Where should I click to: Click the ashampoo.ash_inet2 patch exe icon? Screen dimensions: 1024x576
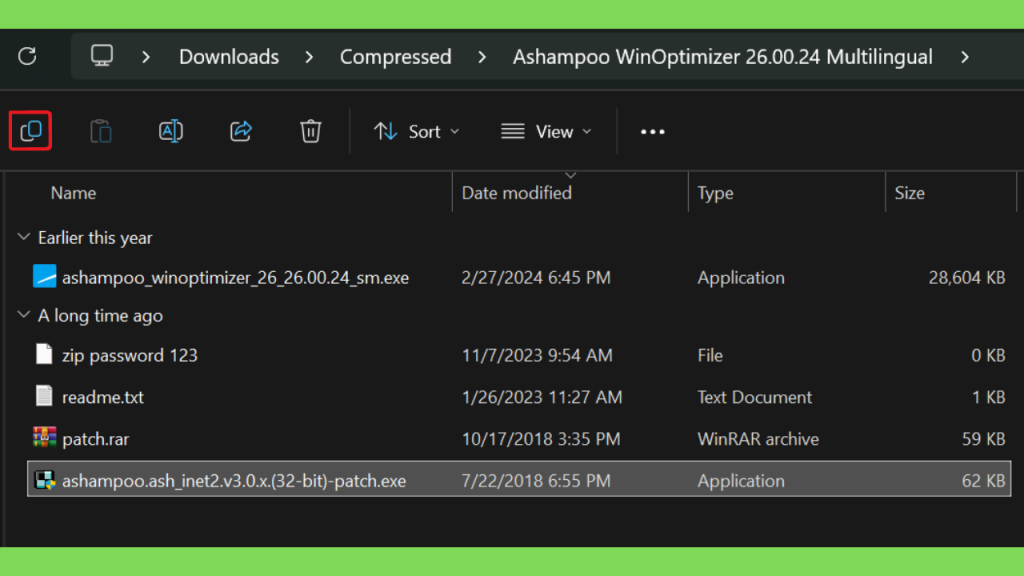[44, 480]
